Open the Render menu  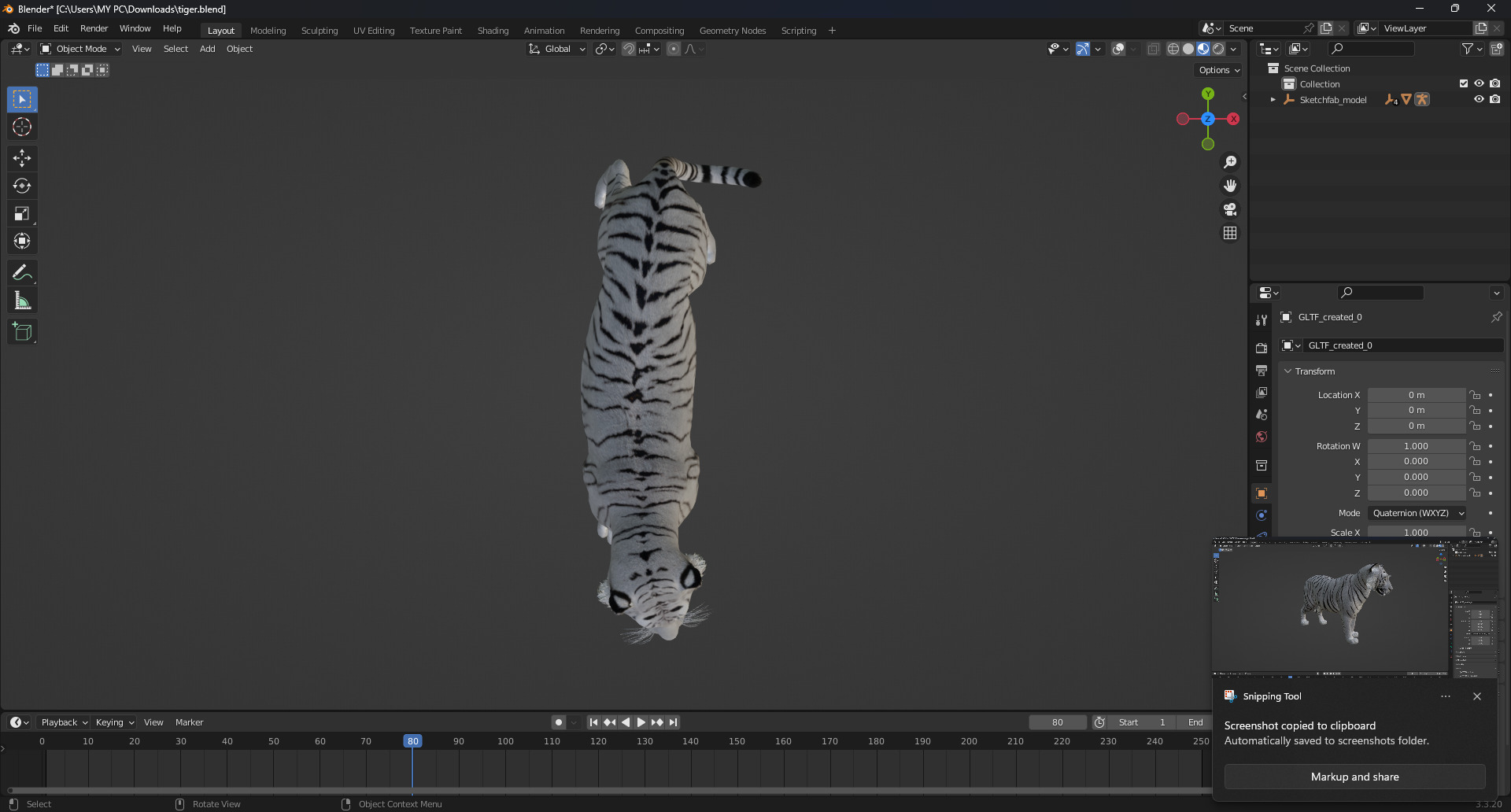pyautogui.click(x=94, y=28)
